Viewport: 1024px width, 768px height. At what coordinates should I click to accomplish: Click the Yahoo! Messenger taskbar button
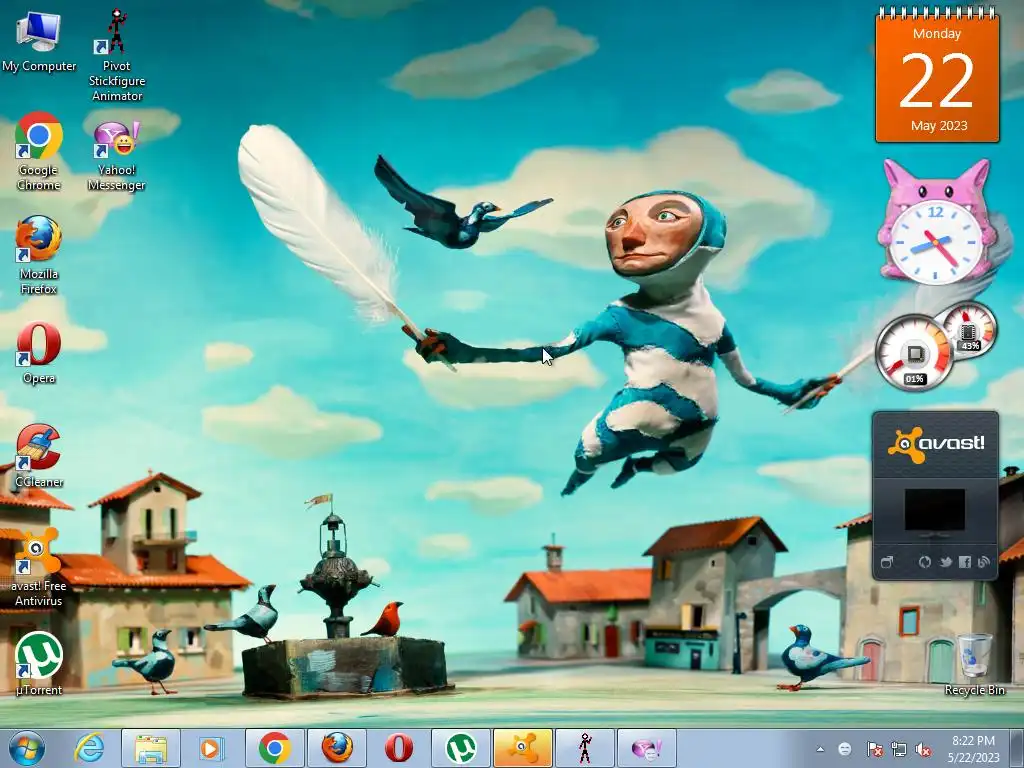[647, 748]
